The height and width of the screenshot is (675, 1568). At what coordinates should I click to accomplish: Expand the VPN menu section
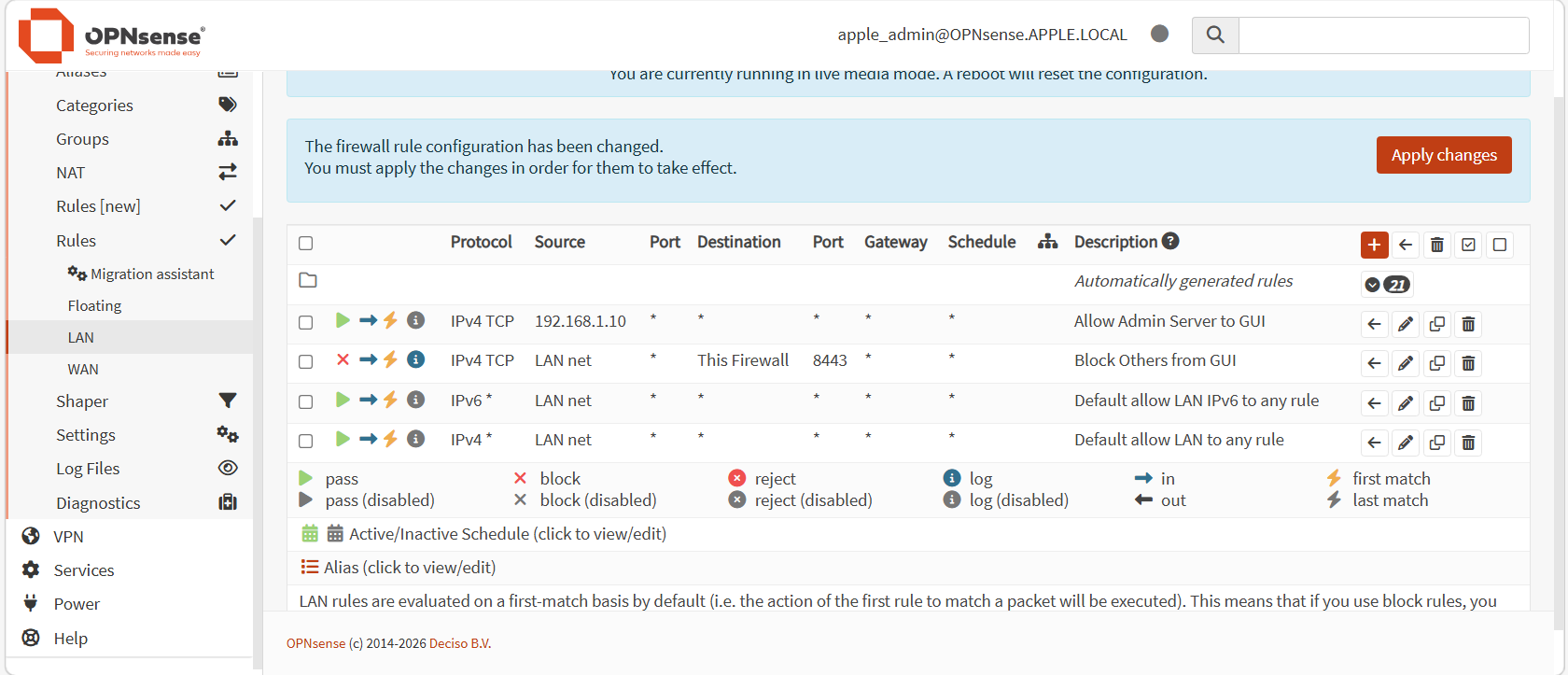(131, 537)
